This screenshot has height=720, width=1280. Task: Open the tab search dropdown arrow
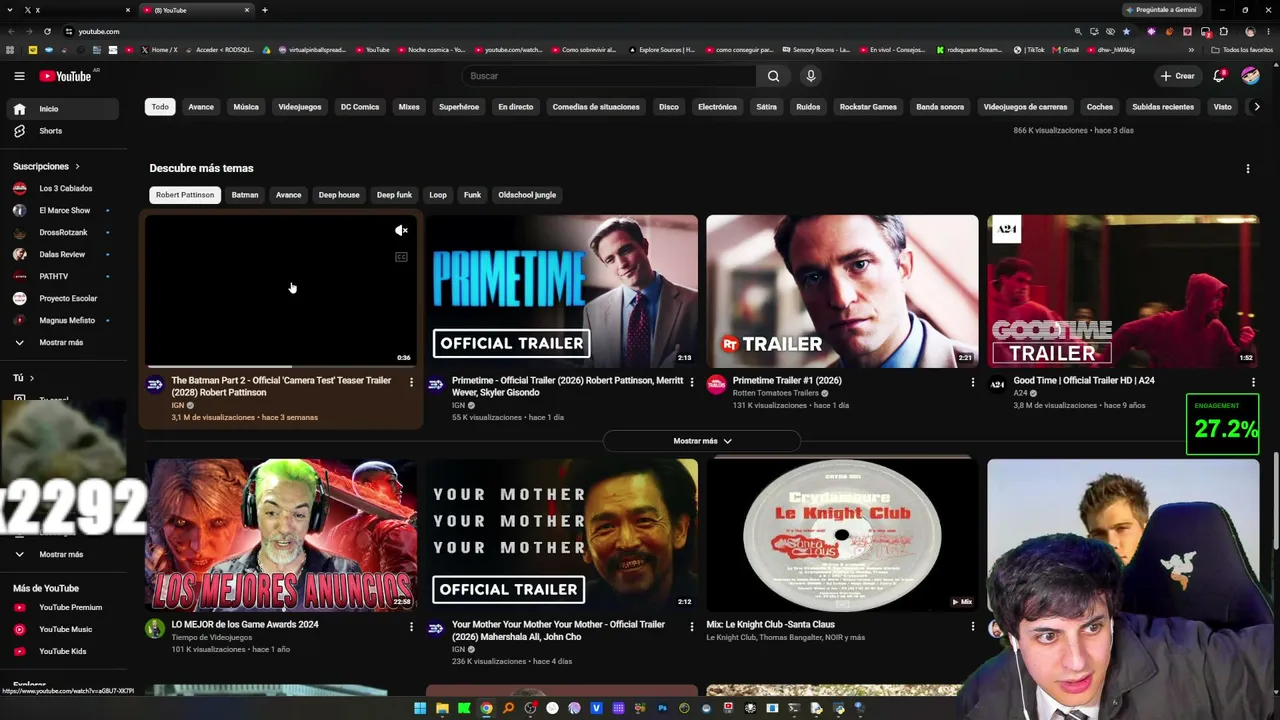(10, 10)
